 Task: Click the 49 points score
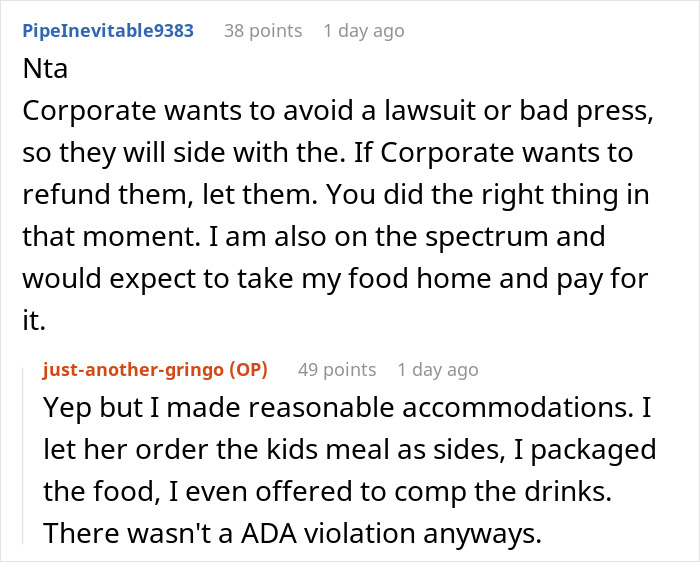click(337, 370)
